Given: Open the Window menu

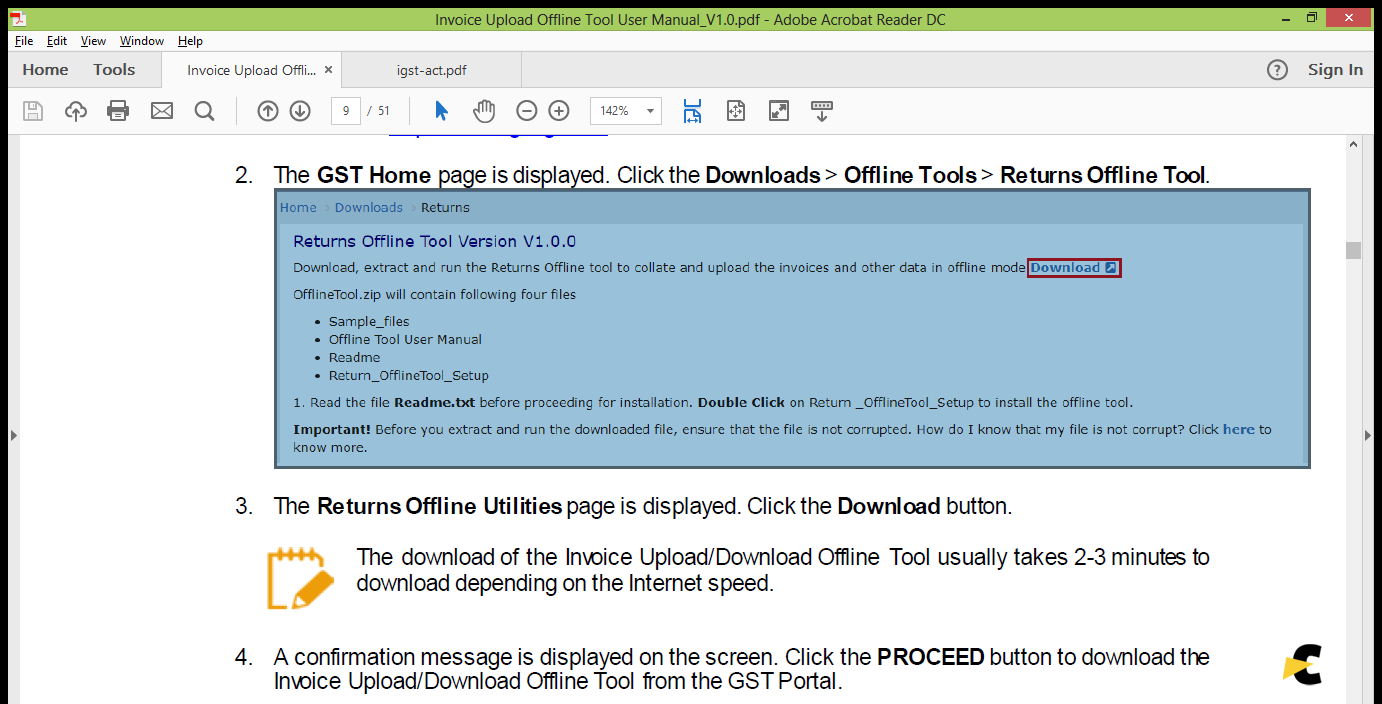Looking at the screenshot, I should [x=142, y=41].
